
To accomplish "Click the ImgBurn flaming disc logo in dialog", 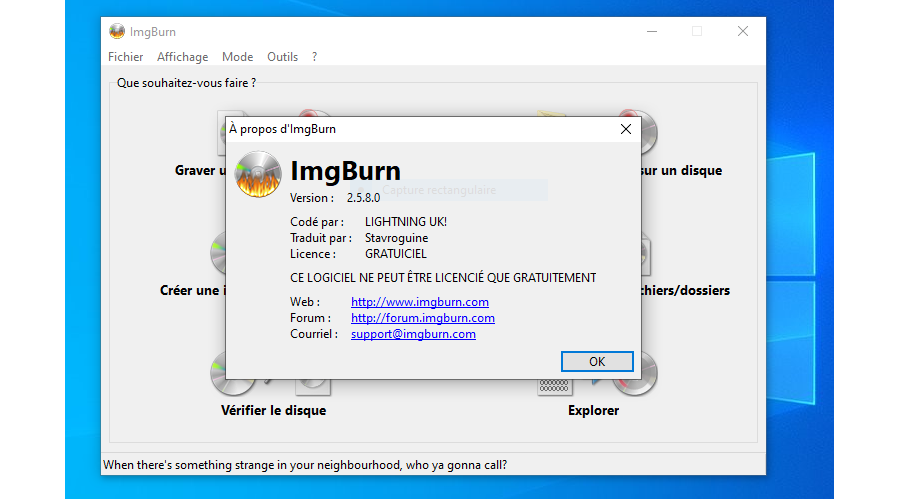I will point(258,175).
